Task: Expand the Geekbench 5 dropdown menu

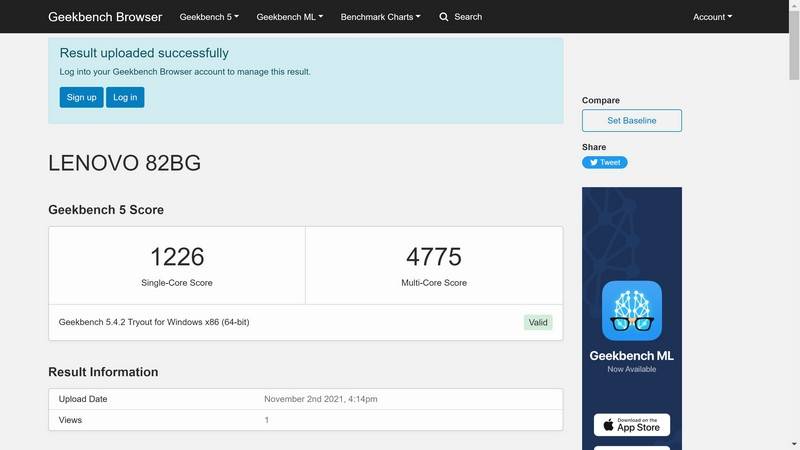Action: pyautogui.click(x=209, y=17)
